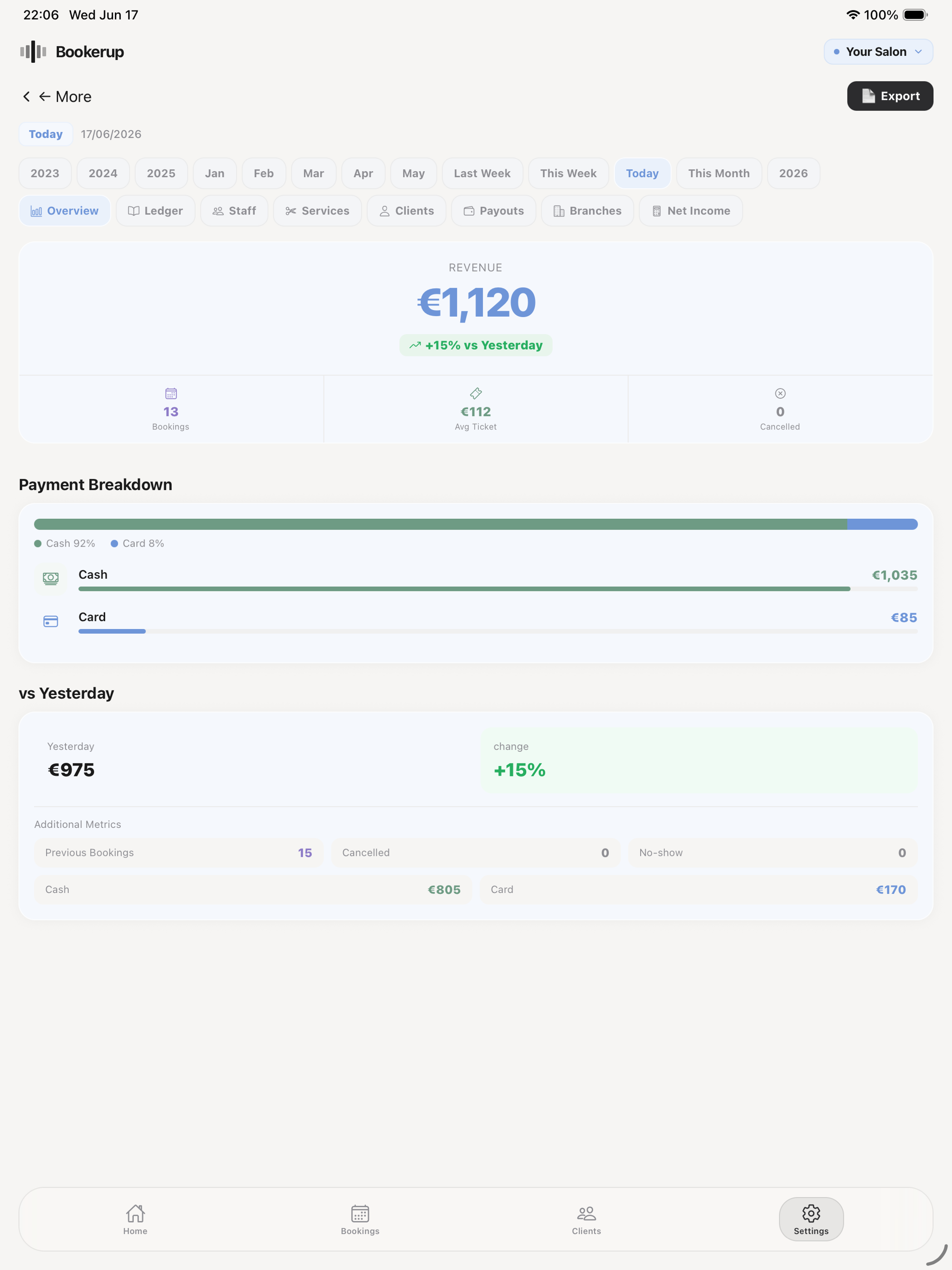Viewport: 952px width, 1270px height.
Task: Tap the Overview bar chart icon
Action: click(36, 212)
